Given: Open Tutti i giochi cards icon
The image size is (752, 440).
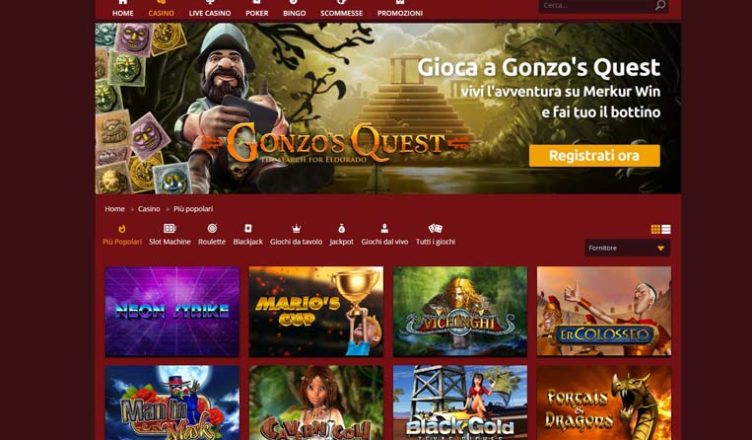Looking at the screenshot, I should [x=435, y=228].
